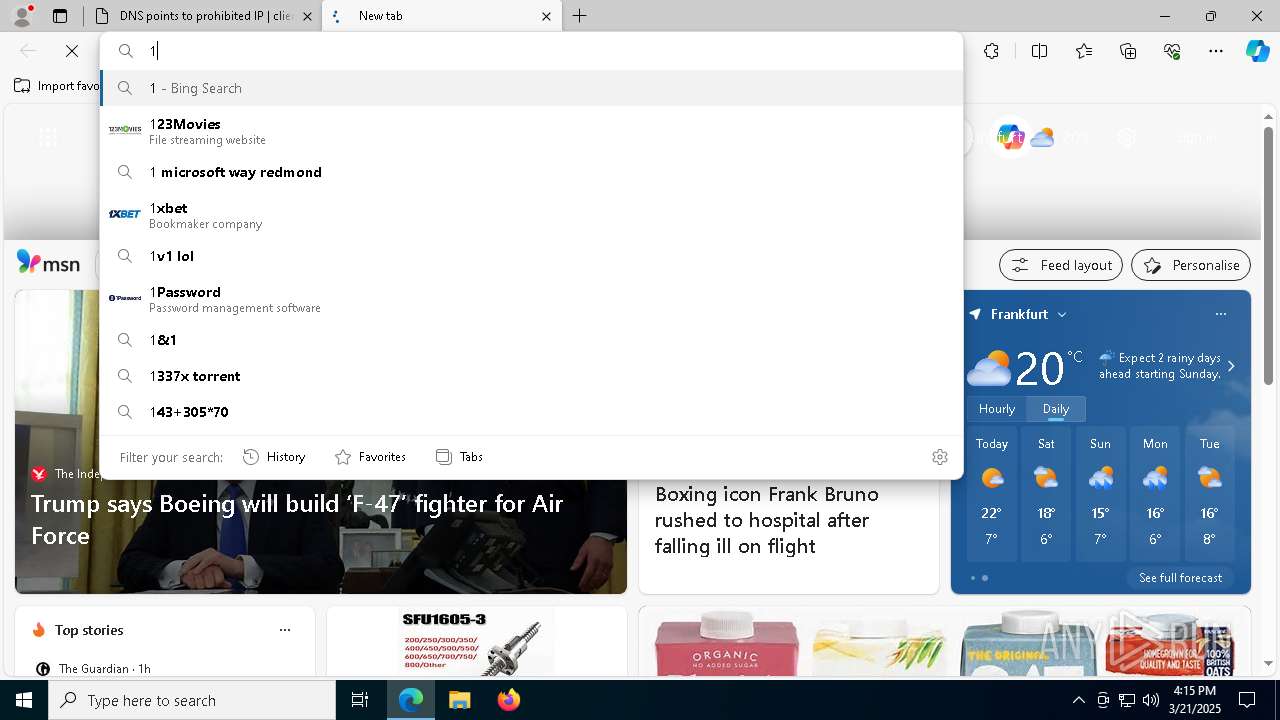Switch to DNS points to prohibited IP tab
Viewport: 1280px width, 720px height.
click(202, 16)
